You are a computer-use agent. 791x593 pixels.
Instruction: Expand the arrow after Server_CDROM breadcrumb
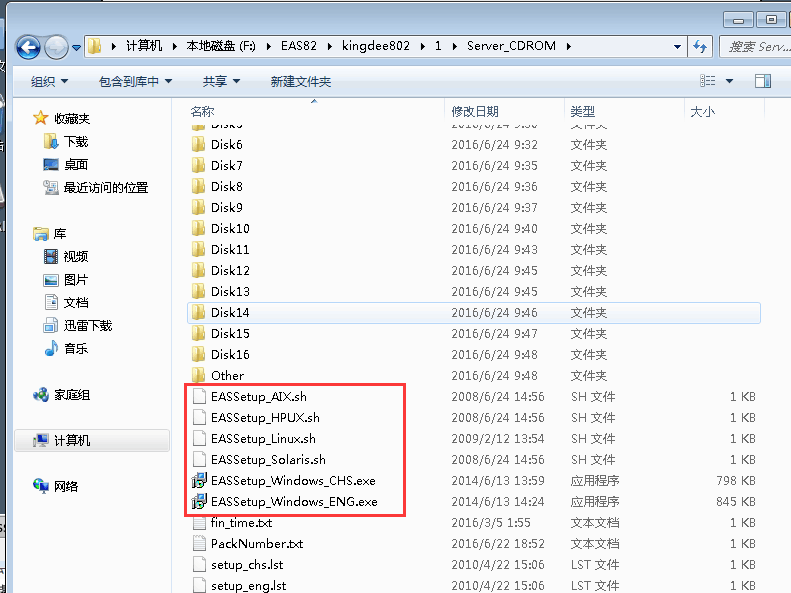pyautogui.click(x=569, y=46)
